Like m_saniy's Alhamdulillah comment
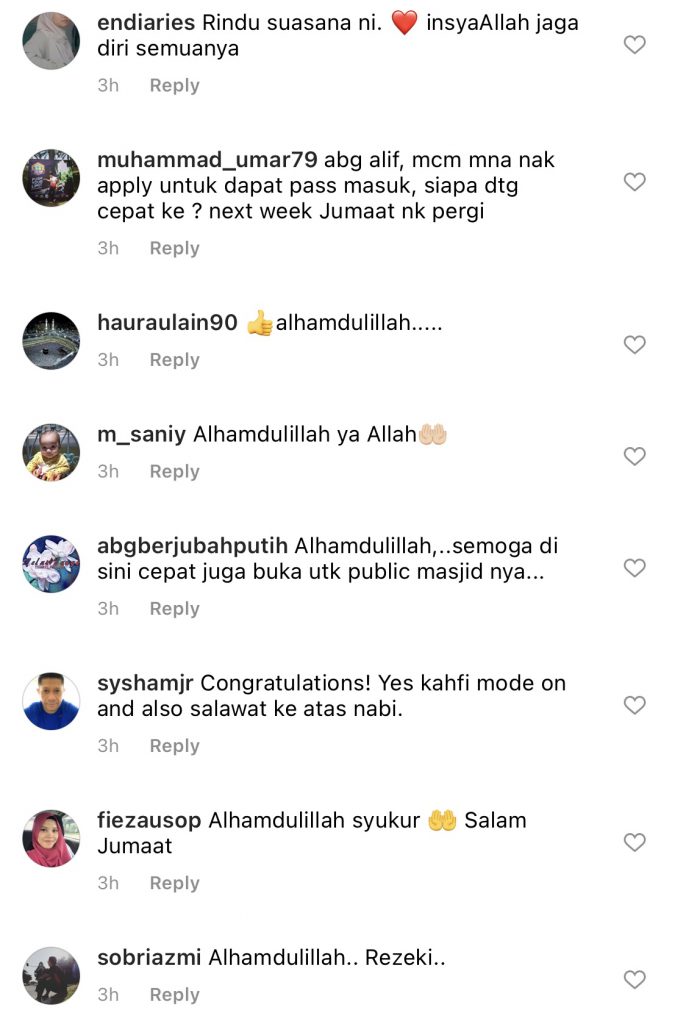The width and height of the screenshot is (686, 1024). point(634,456)
